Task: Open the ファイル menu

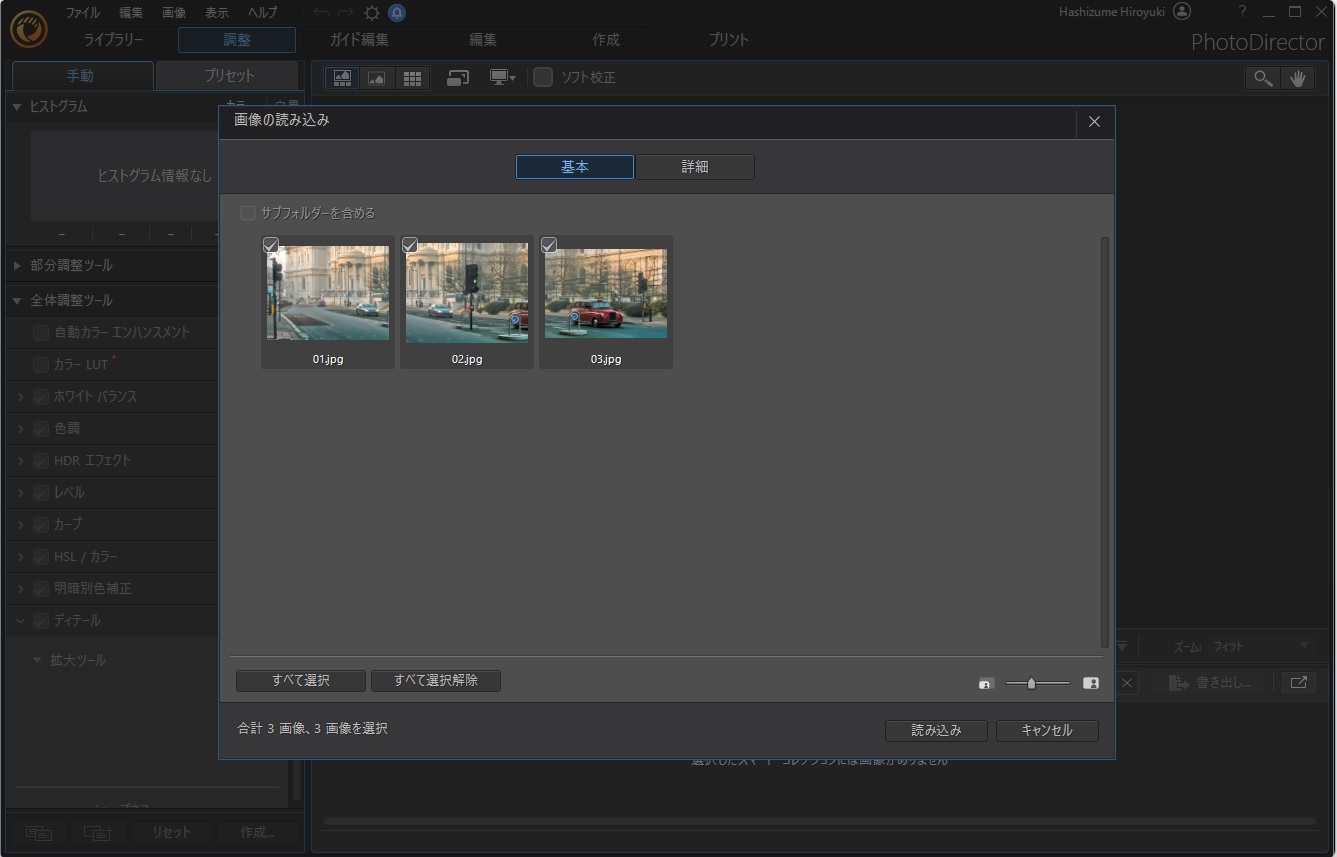Action: coord(82,13)
